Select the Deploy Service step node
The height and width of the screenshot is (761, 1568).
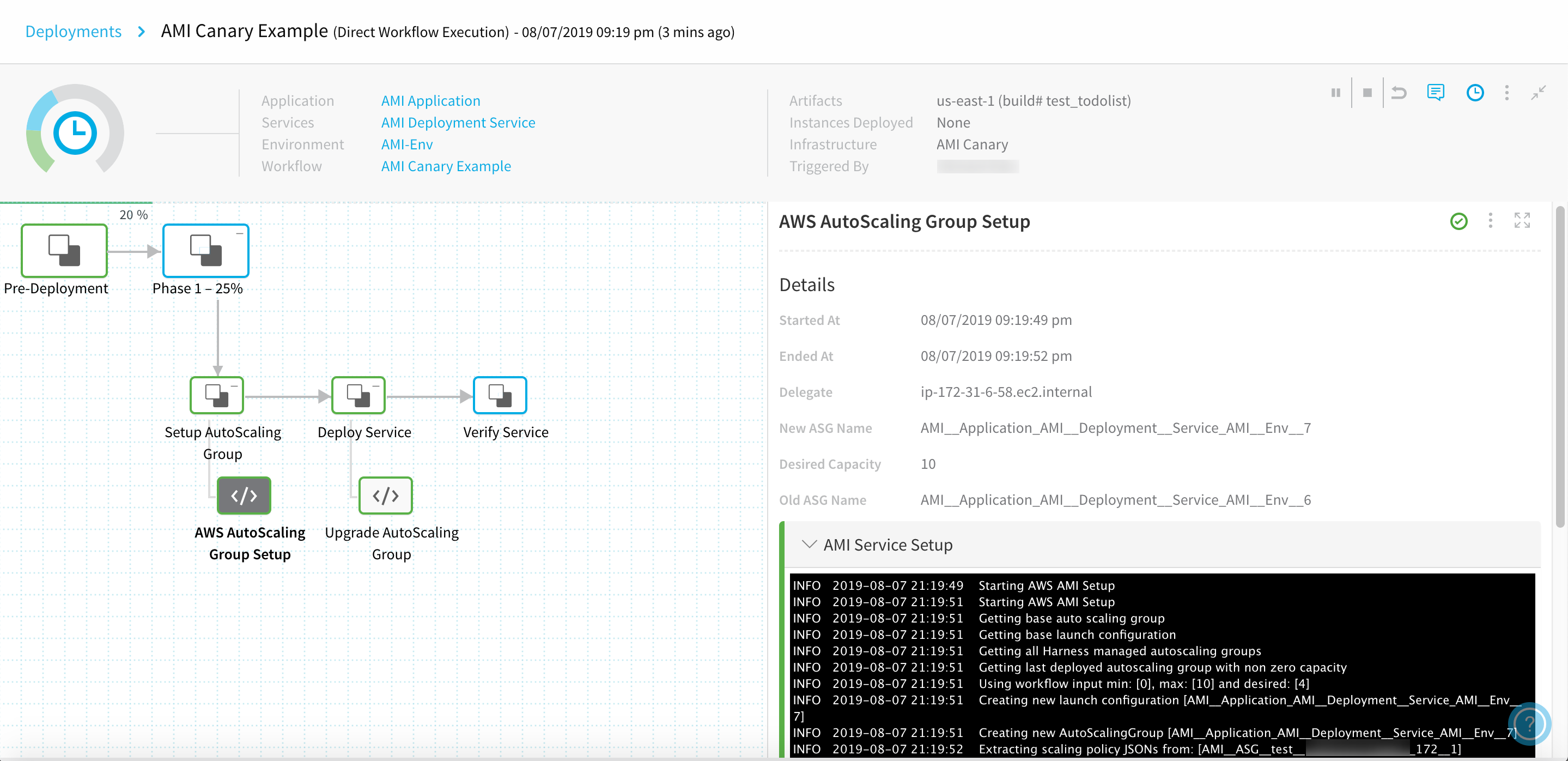click(x=358, y=395)
